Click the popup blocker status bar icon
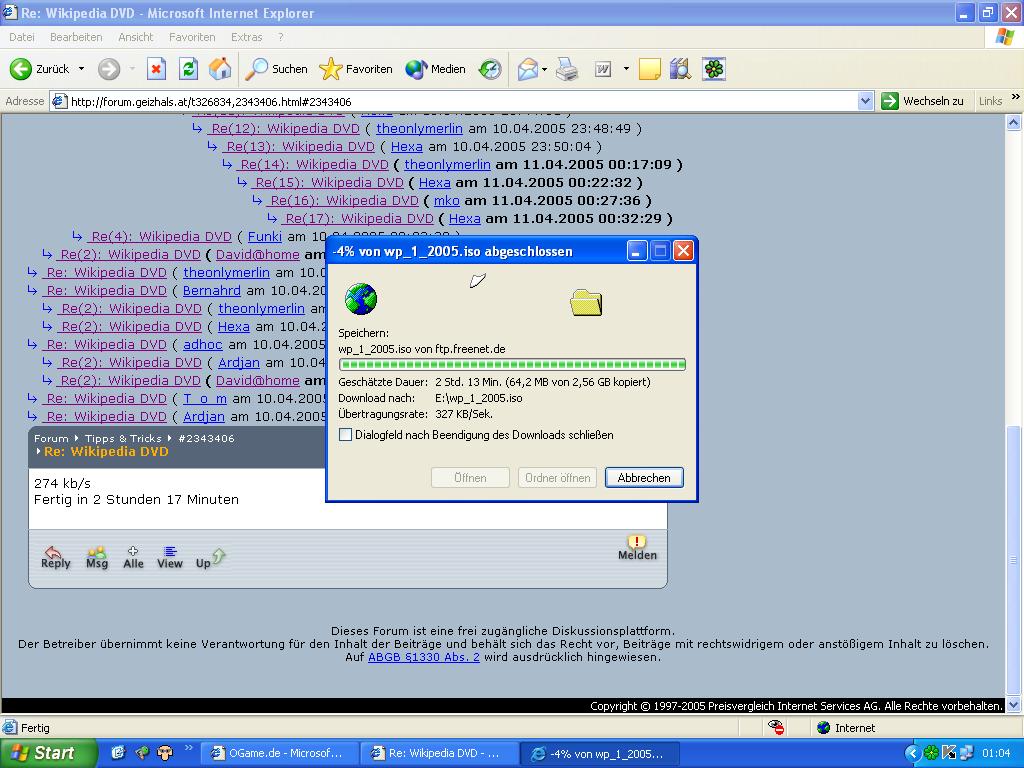 pyautogui.click(x=776, y=727)
